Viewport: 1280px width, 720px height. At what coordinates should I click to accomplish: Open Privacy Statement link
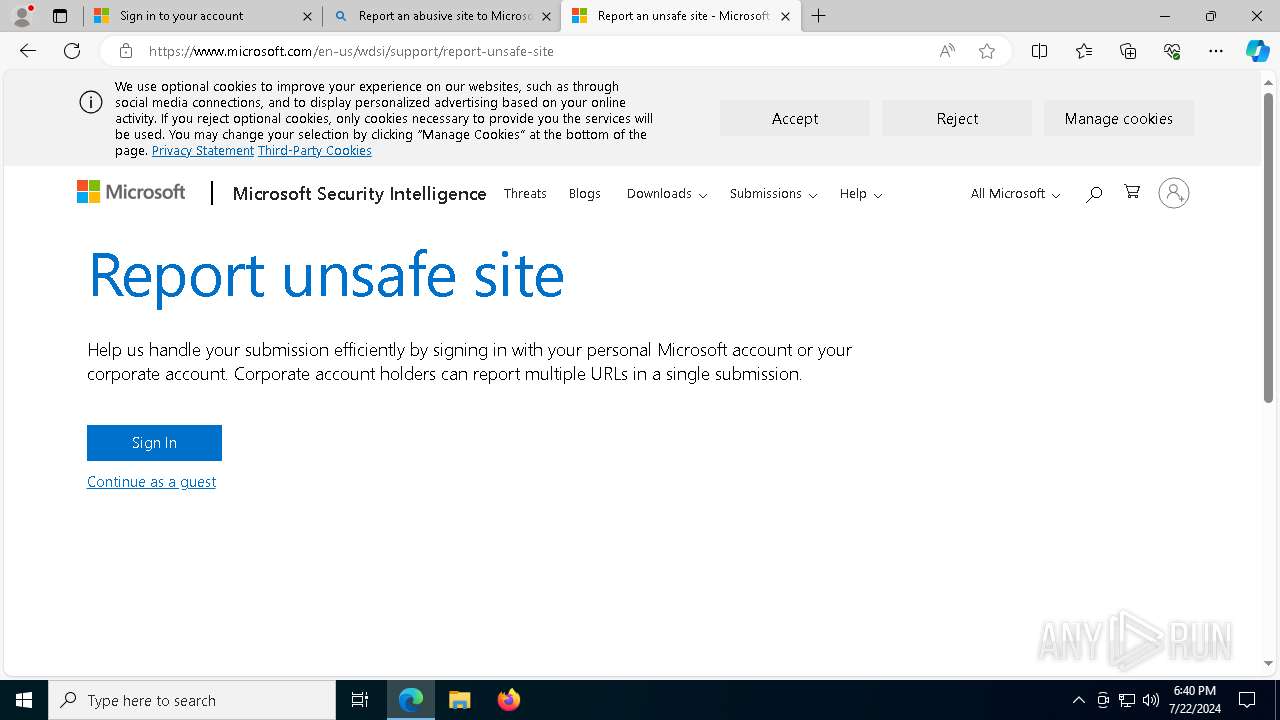pos(203,151)
